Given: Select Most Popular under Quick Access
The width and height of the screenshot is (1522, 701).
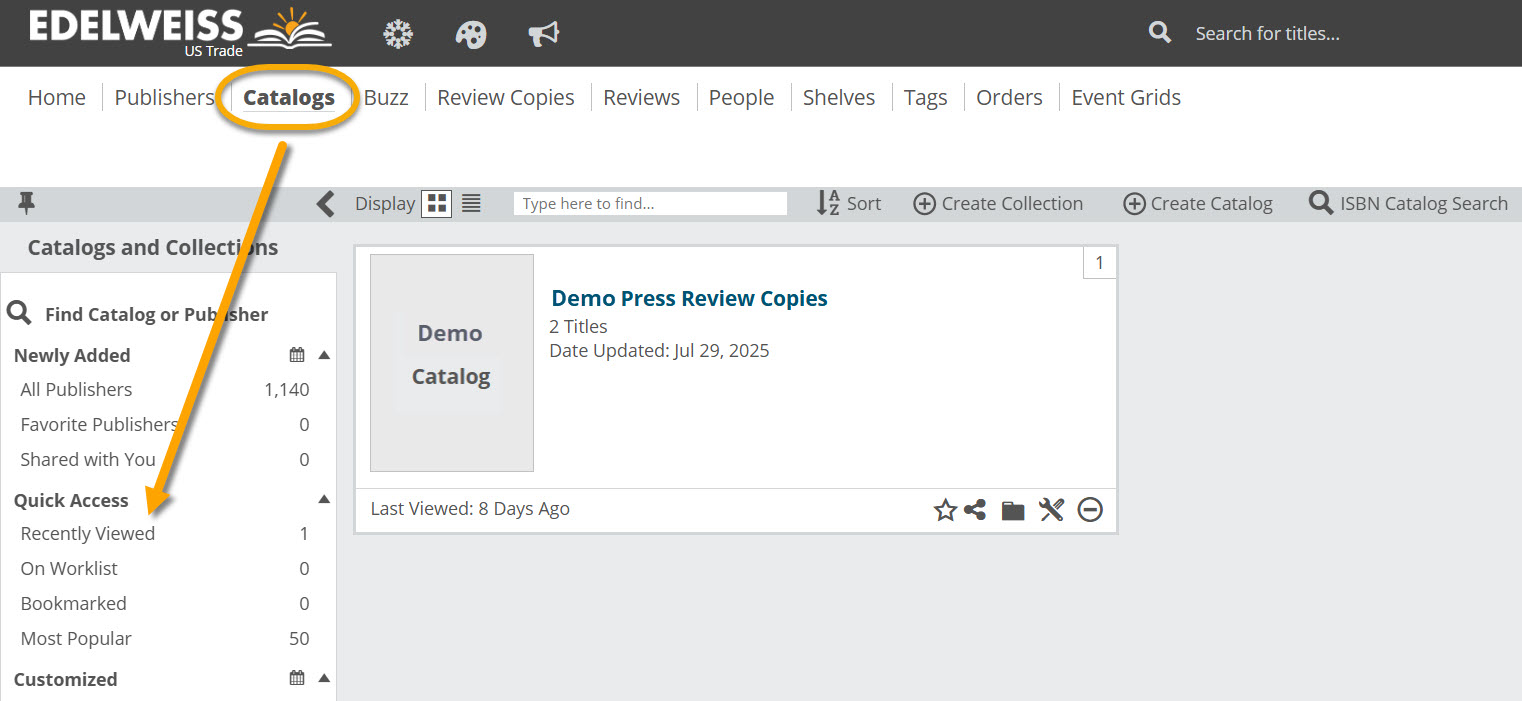Looking at the screenshot, I should click(x=76, y=639).
